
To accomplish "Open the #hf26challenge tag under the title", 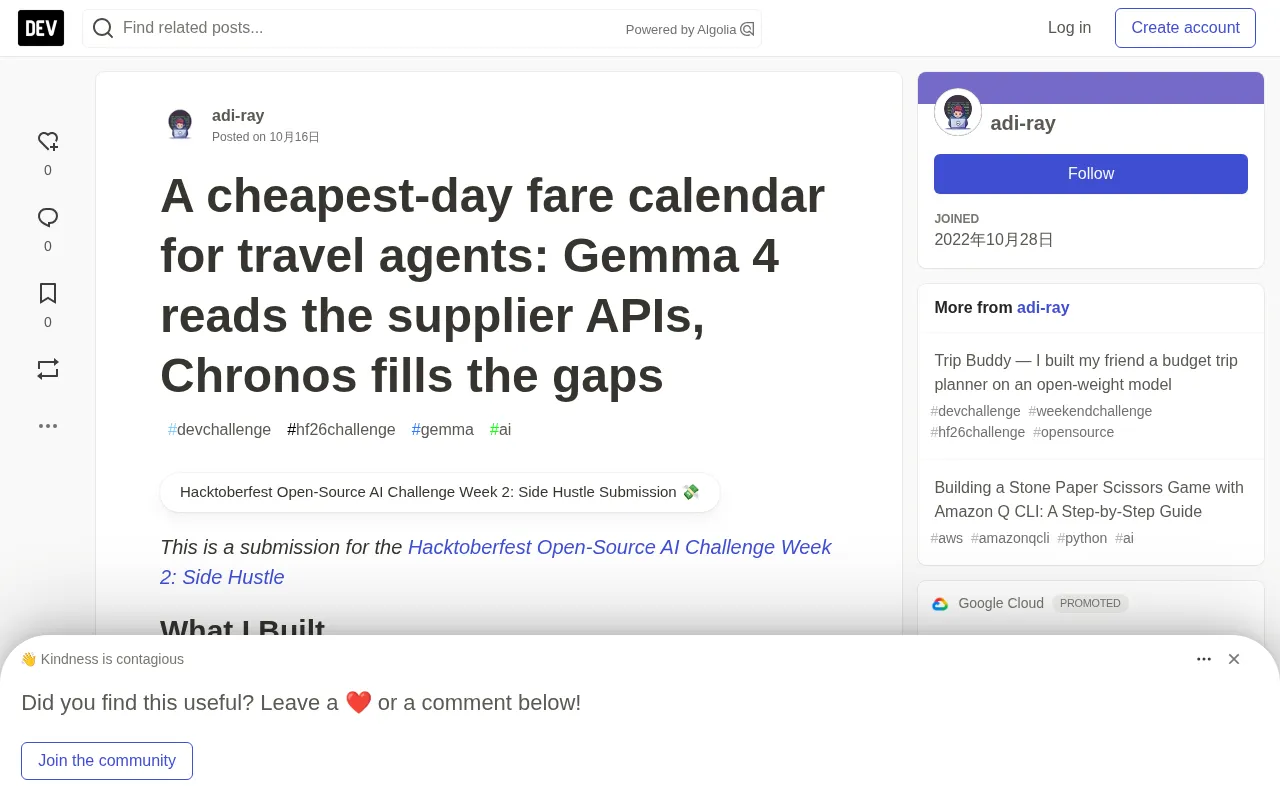I will coord(341,429).
